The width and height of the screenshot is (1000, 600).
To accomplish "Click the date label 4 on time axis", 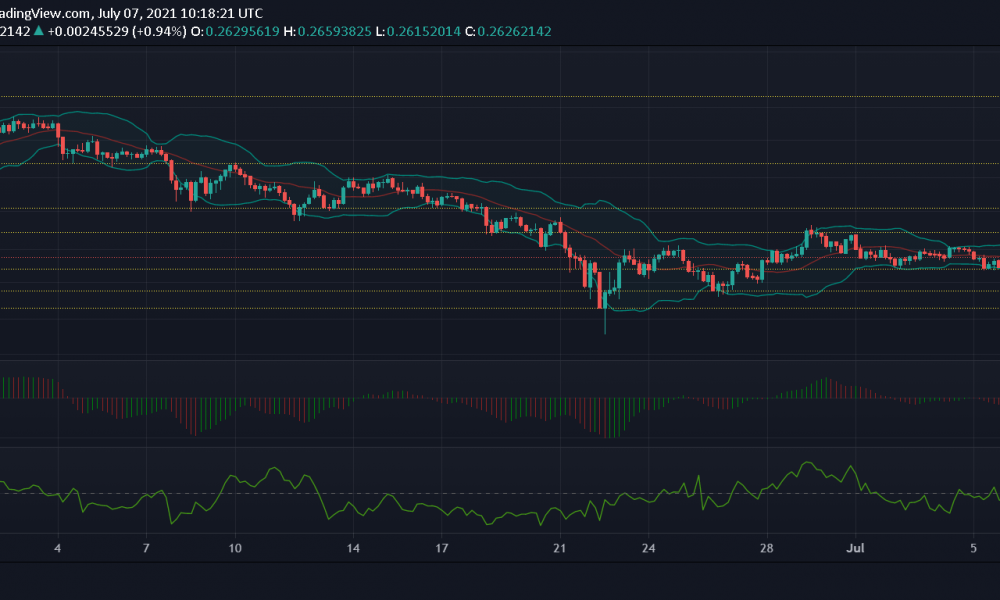I will pos(58,548).
